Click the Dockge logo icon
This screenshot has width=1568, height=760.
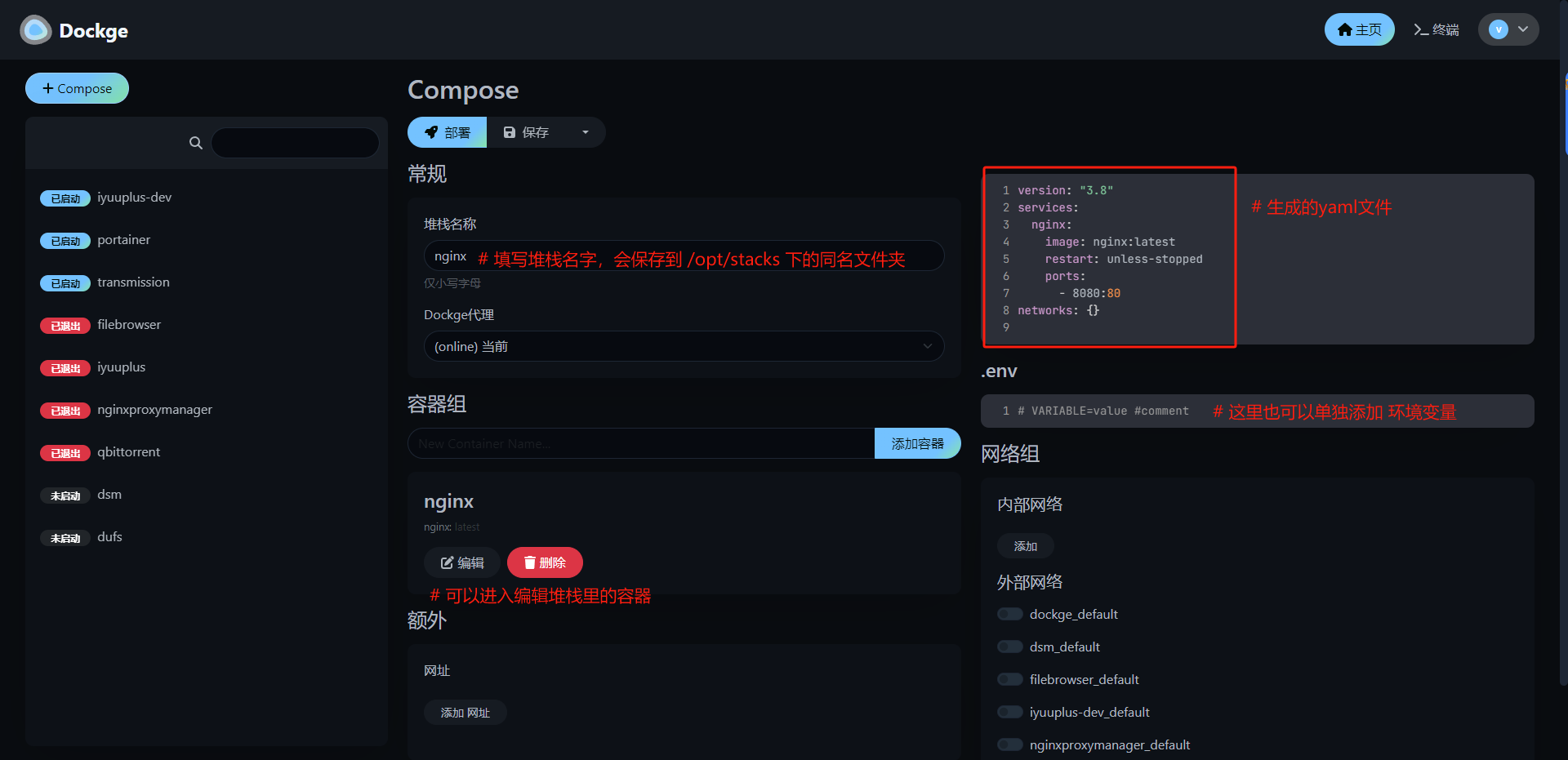pos(34,29)
